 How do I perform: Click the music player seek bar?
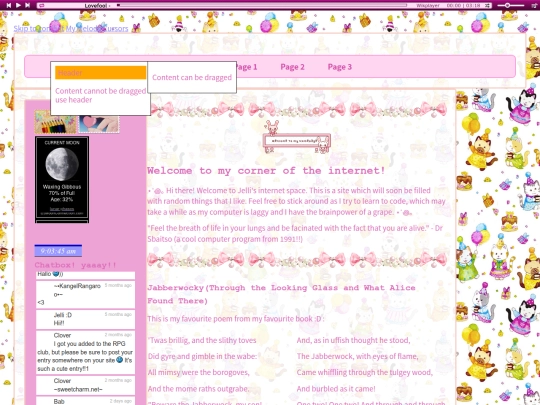(262, 6)
